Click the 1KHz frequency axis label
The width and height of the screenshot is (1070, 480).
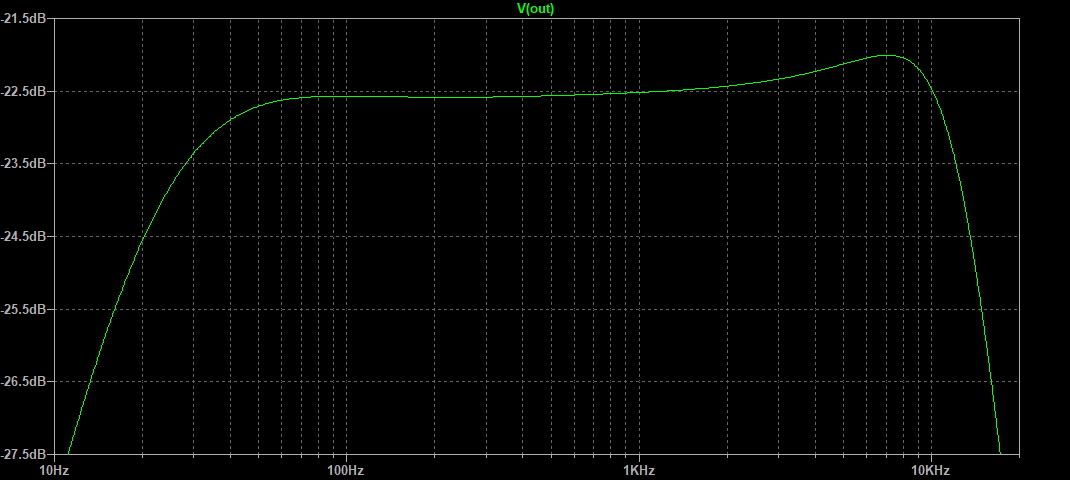639,470
